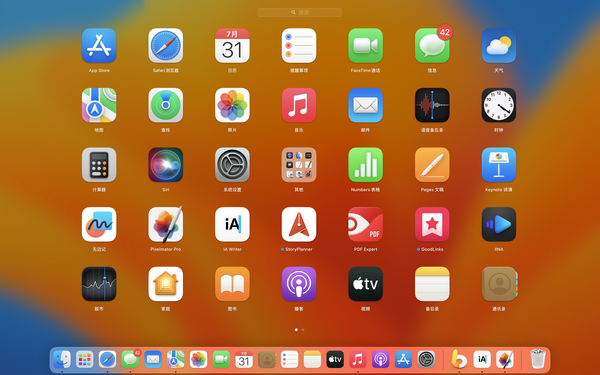Image resolution: width=600 pixels, height=375 pixels.
Task: Open System Settings from the Dock
Action: click(426, 359)
